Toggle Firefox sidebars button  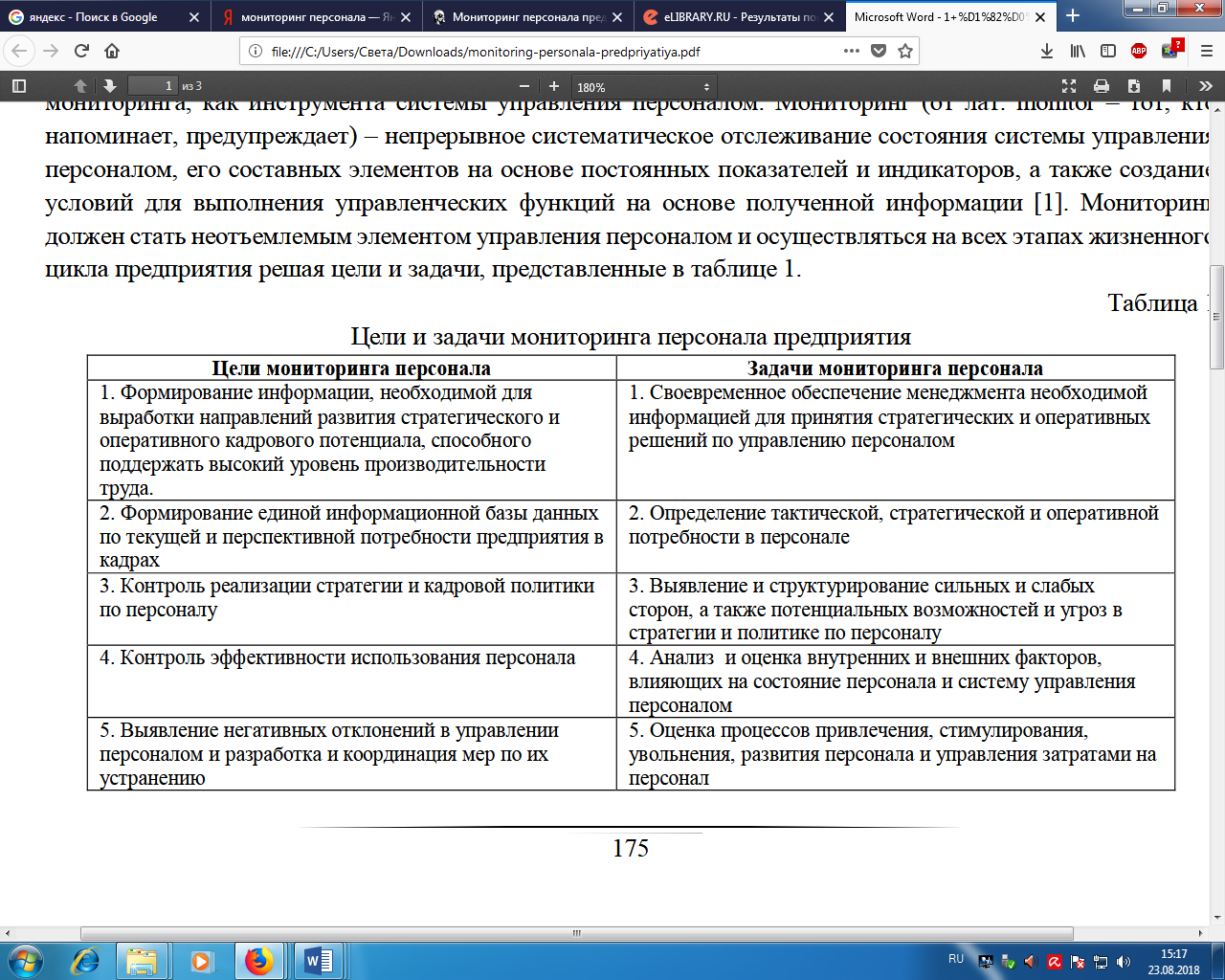coord(1108,51)
